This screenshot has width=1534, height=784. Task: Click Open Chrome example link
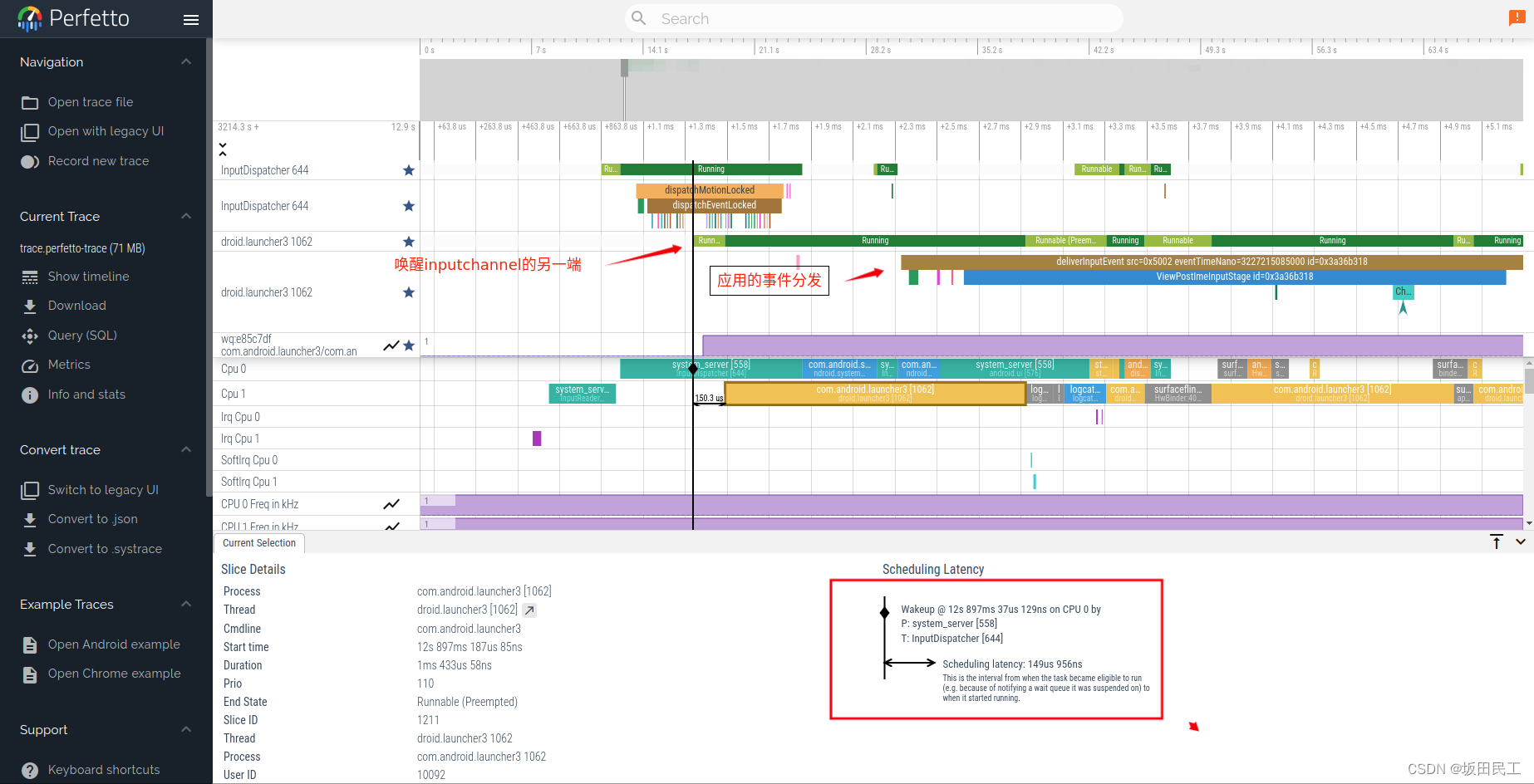tap(114, 674)
